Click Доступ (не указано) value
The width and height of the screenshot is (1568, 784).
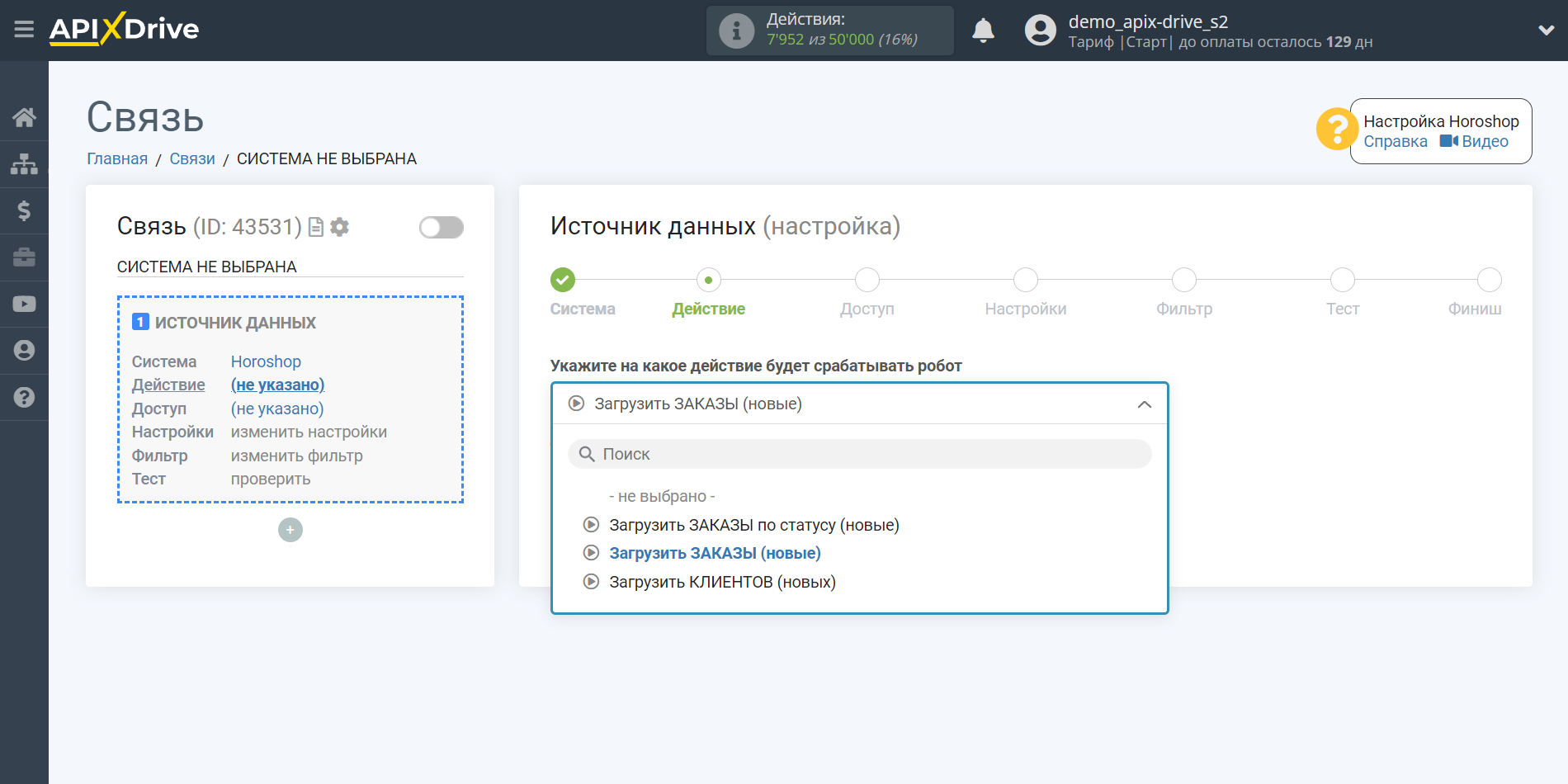point(277,409)
